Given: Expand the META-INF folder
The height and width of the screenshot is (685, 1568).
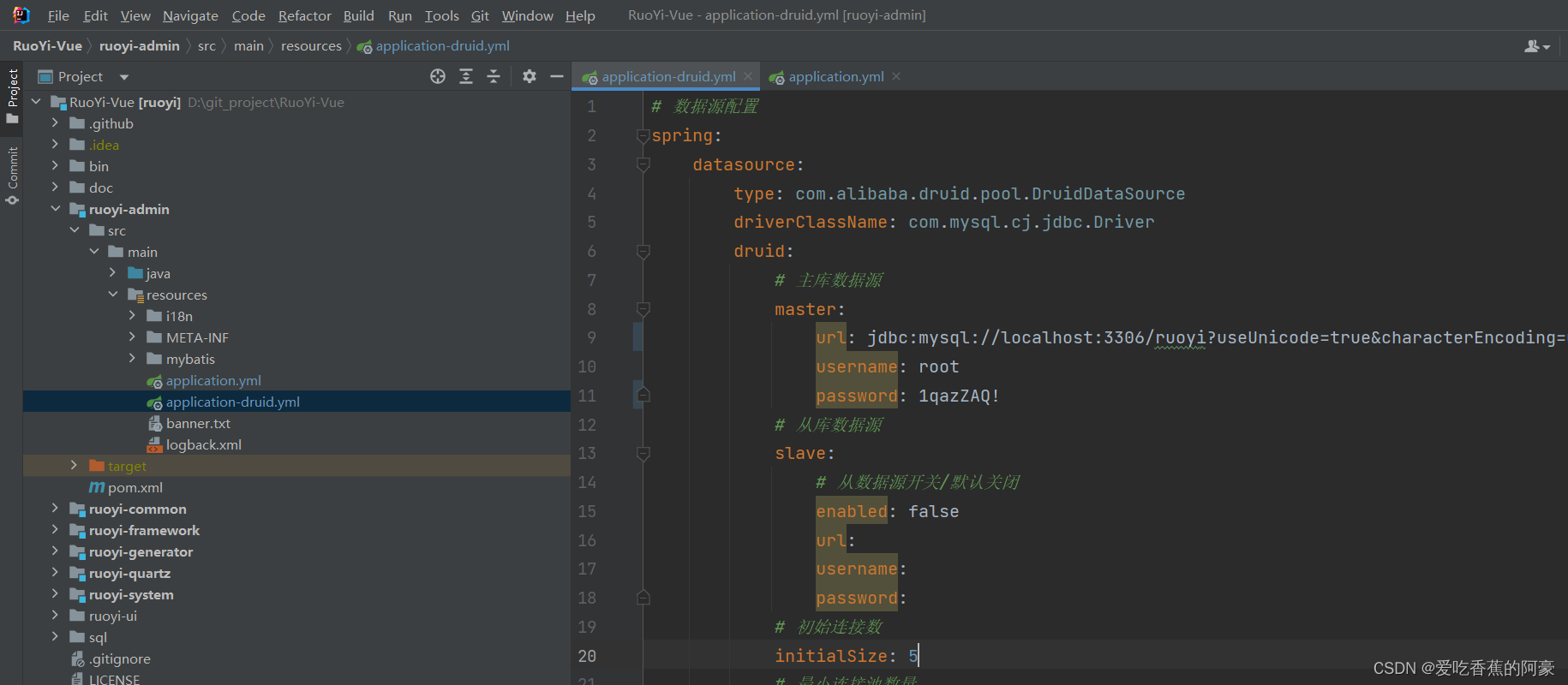Looking at the screenshot, I should (133, 337).
